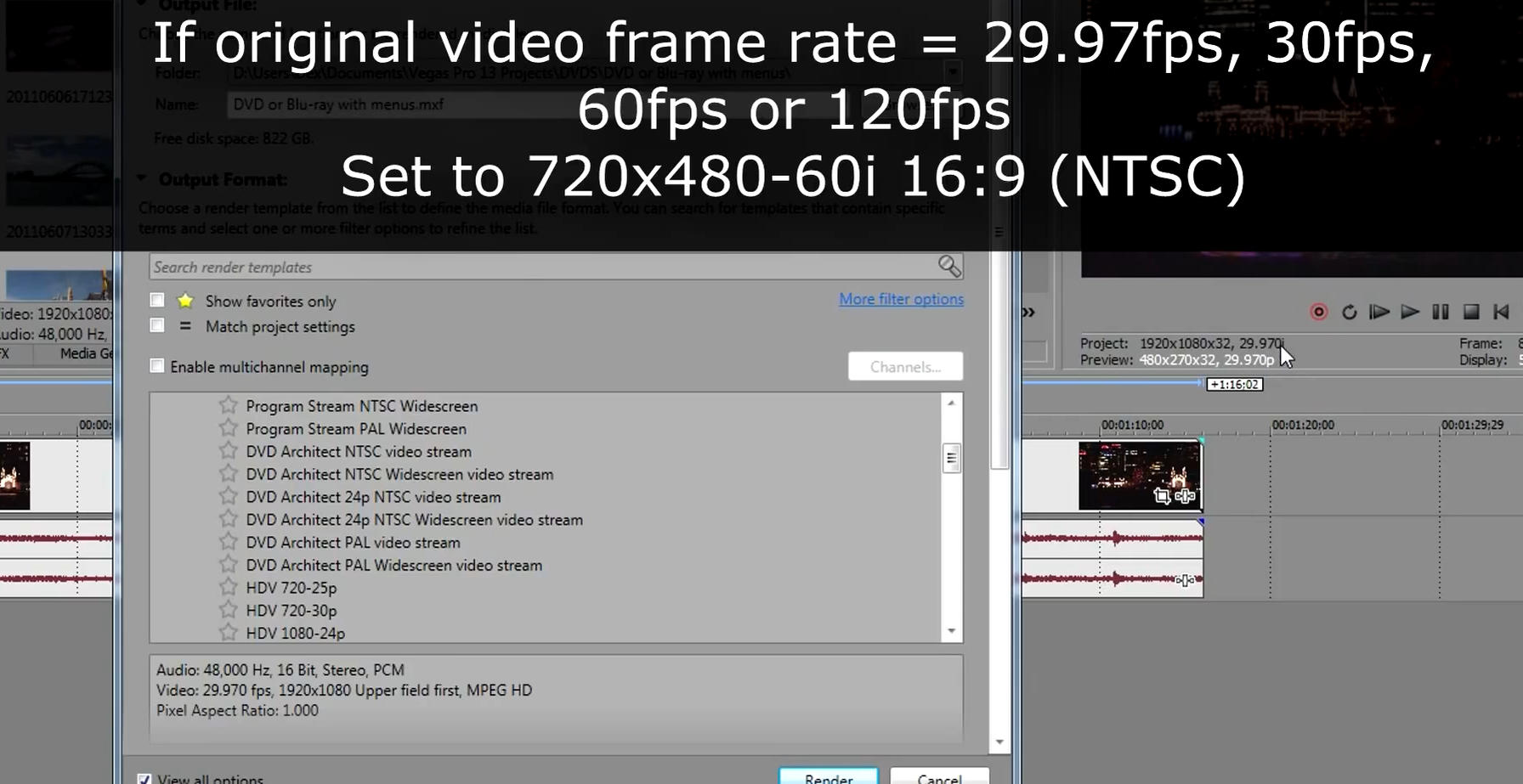Open event FX icon on timeline clip

1185,496
